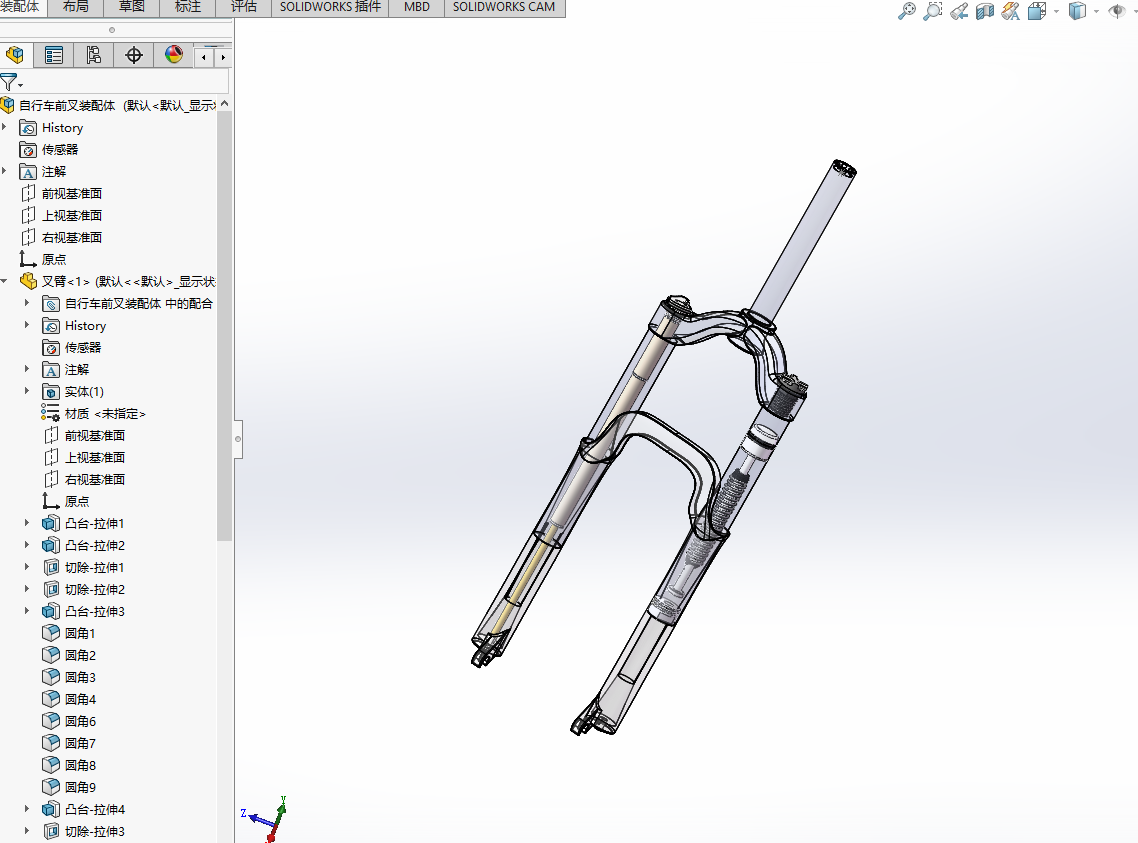Expand the 凸台-拉伸1 feature
Viewport: 1138px width, 843px height.
[27, 523]
